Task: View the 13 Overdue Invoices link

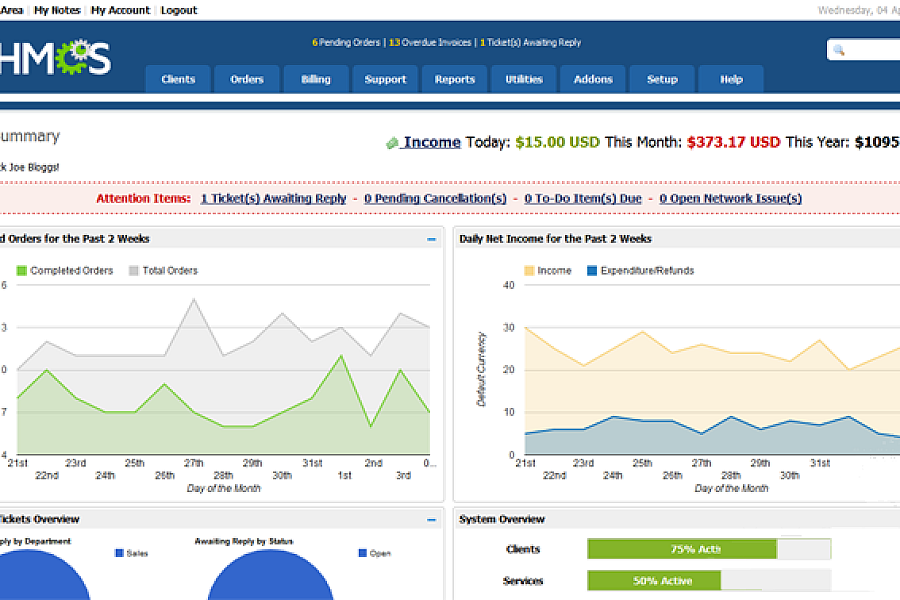Action: pyautogui.click(x=430, y=42)
